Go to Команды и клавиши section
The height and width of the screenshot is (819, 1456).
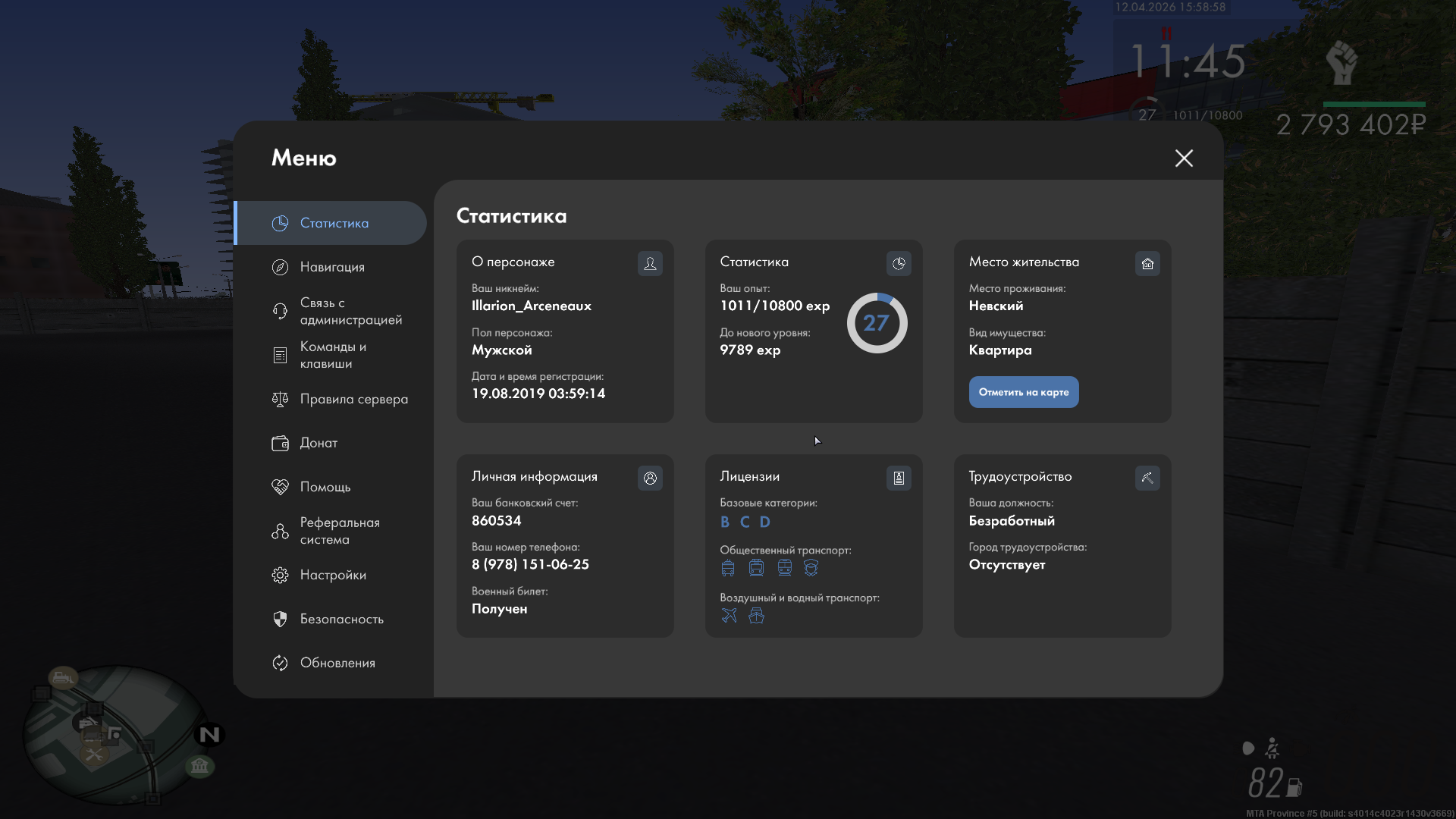(x=332, y=355)
